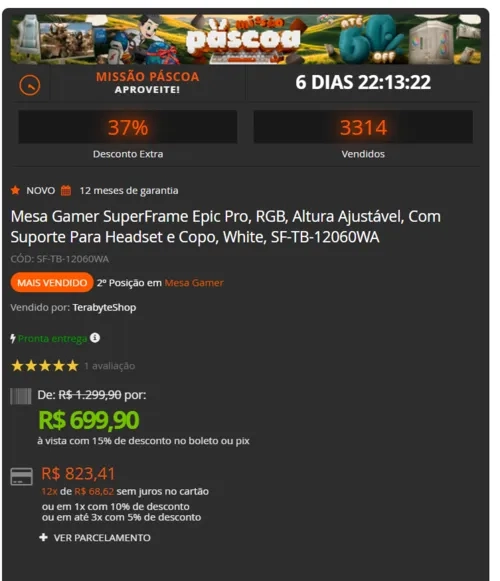Click the calendar warranty icon
The image size is (500, 581).
pyautogui.click(x=66, y=190)
